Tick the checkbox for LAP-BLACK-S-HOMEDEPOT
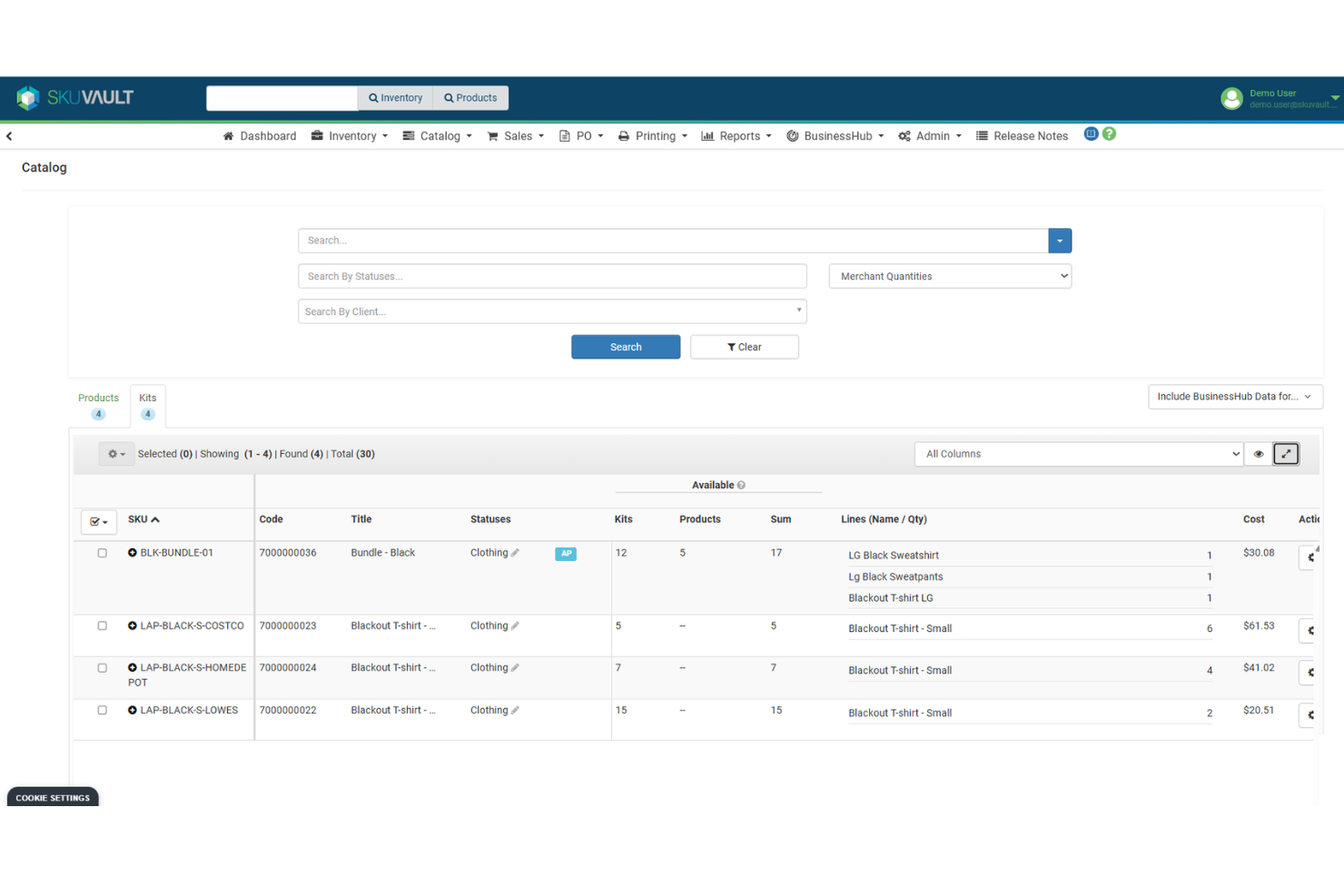 click(x=102, y=667)
